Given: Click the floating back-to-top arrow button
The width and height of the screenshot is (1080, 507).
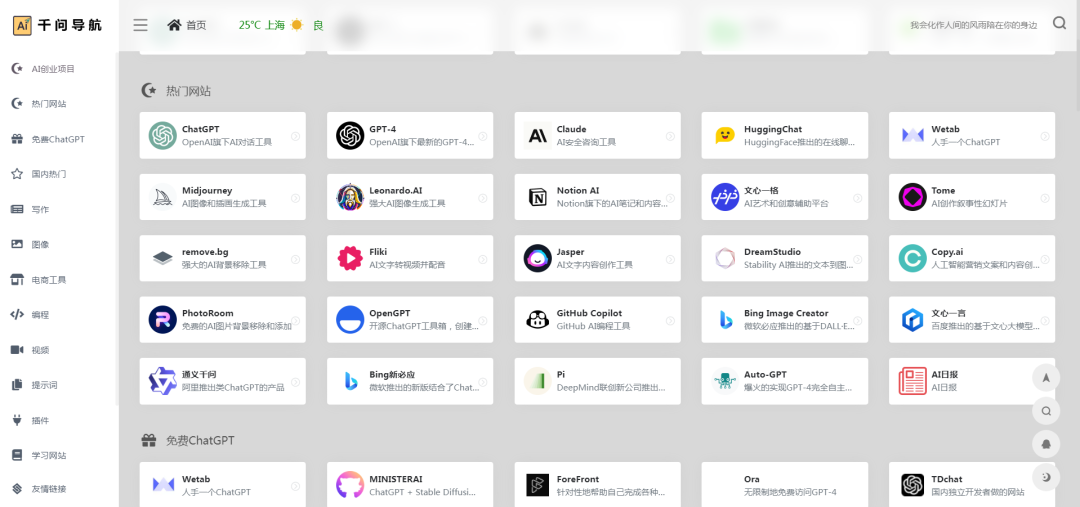Looking at the screenshot, I should (1046, 377).
